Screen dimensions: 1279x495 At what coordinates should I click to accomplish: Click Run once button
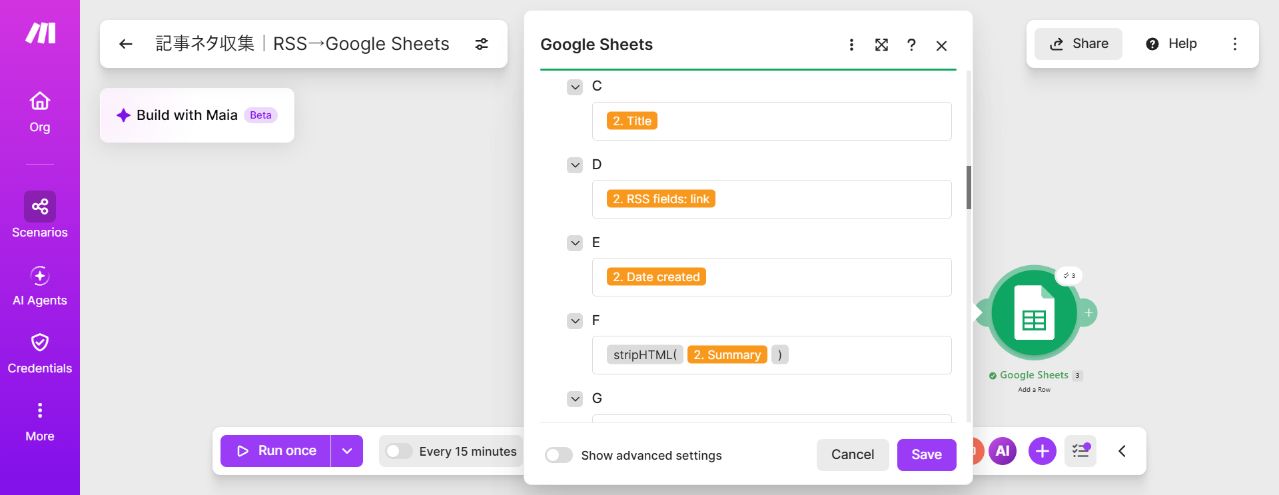pos(276,451)
